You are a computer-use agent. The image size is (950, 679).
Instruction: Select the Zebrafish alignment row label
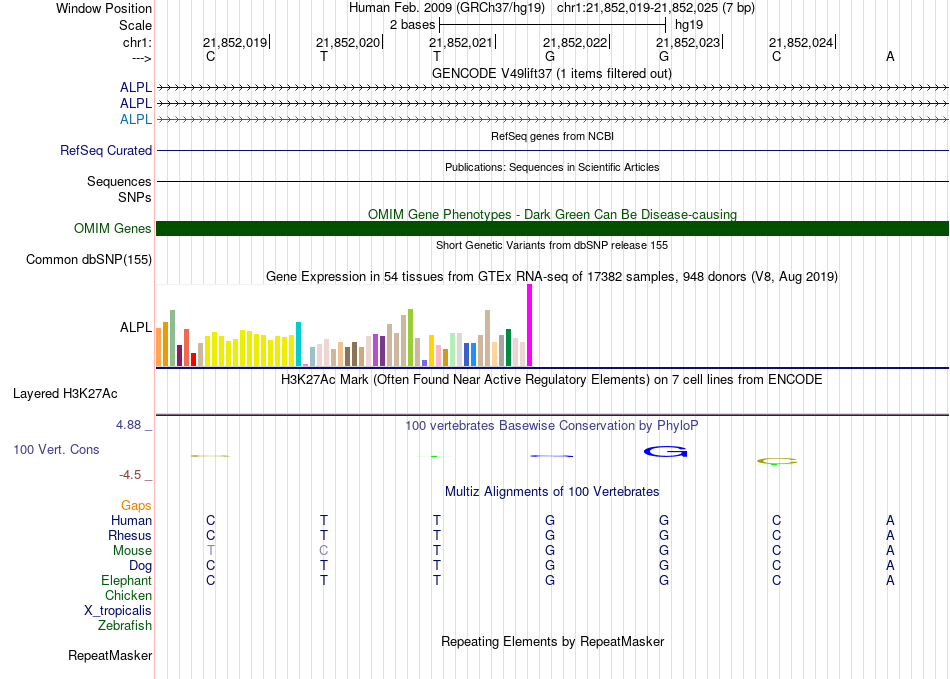tap(125, 625)
